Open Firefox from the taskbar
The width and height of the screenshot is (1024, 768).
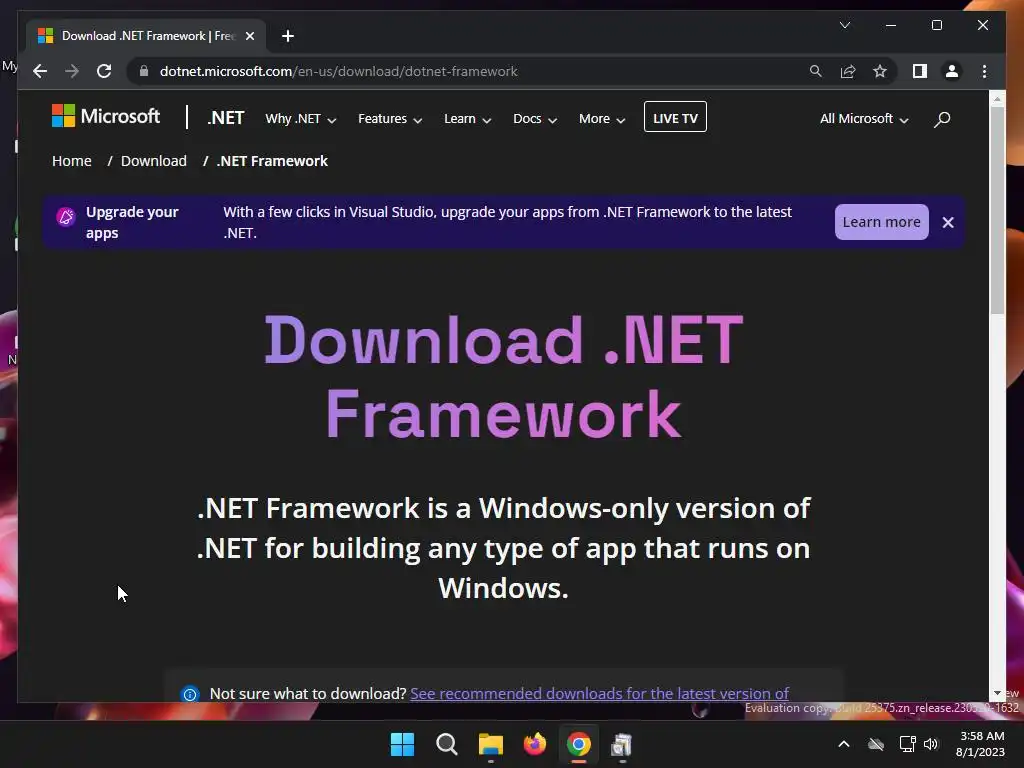535,744
